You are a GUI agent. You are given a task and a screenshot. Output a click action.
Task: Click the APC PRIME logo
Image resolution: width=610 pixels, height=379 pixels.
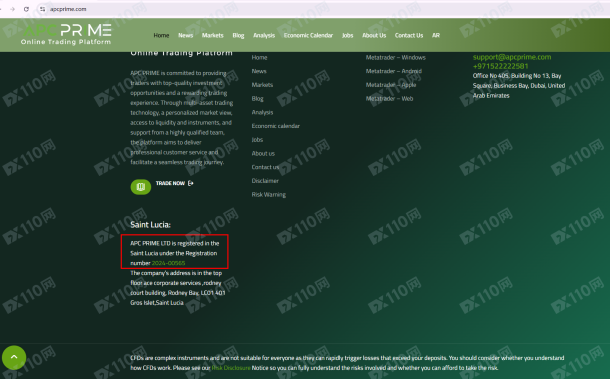[66, 34]
